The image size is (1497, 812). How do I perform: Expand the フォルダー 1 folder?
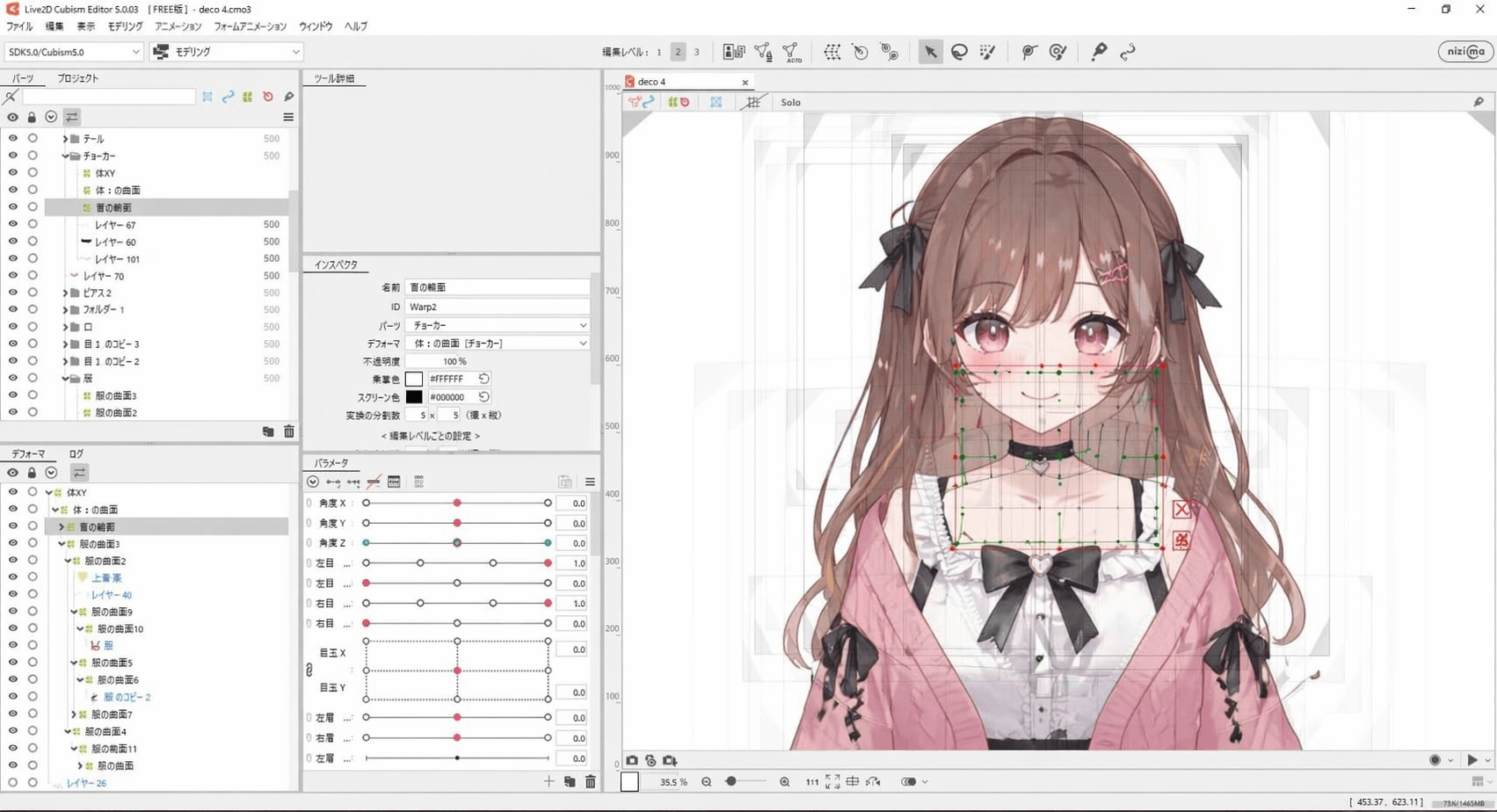(x=65, y=309)
